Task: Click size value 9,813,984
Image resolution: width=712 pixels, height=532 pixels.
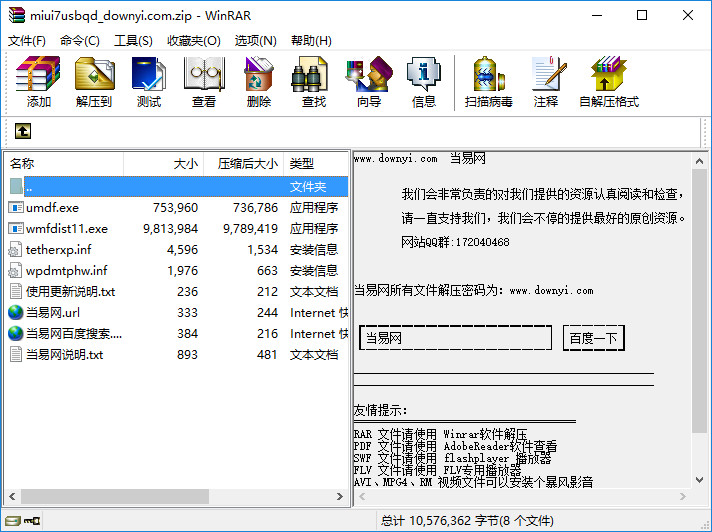Action: click(x=170, y=229)
